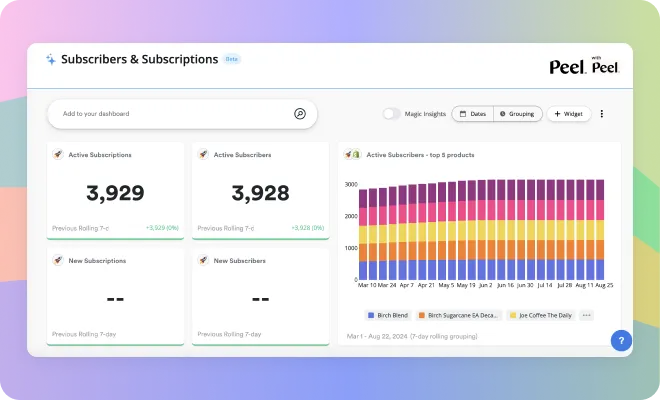Click the with Peel logo at far right
The width and height of the screenshot is (660, 400).
[606, 65]
